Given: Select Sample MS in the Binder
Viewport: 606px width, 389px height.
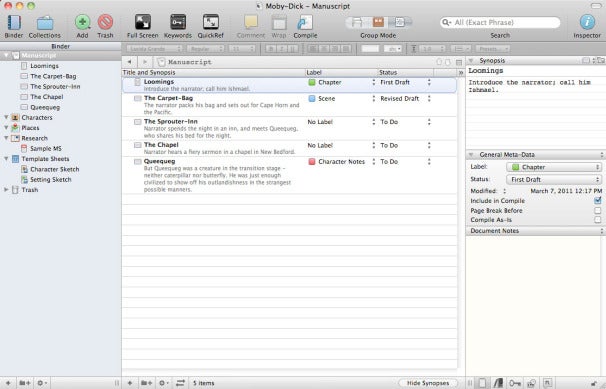Looking at the screenshot, I should point(46,148).
